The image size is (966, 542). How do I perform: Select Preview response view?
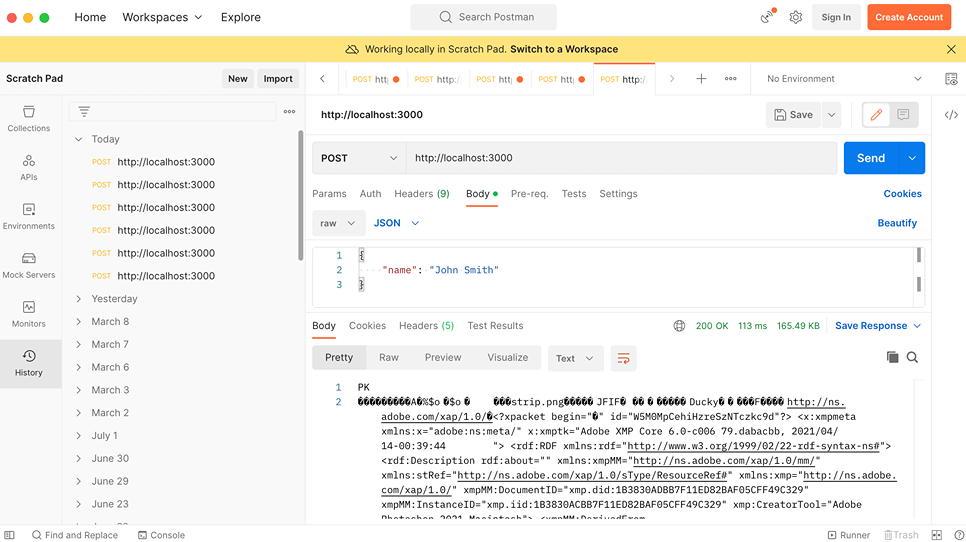click(443, 358)
